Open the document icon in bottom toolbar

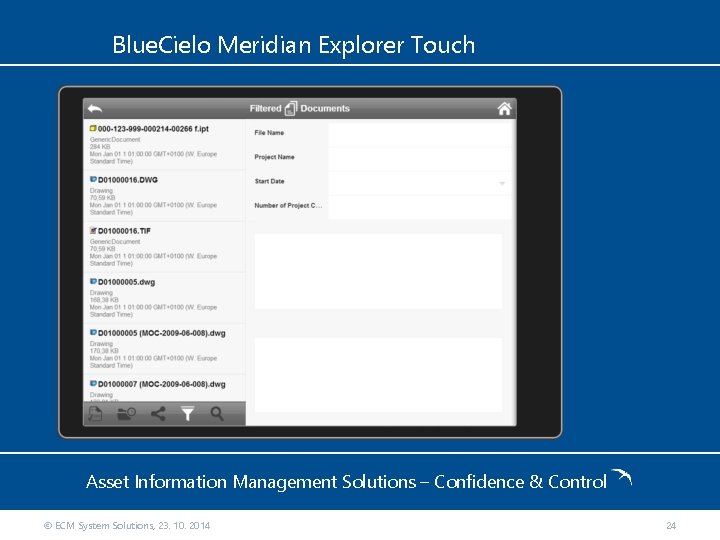(x=95, y=414)
